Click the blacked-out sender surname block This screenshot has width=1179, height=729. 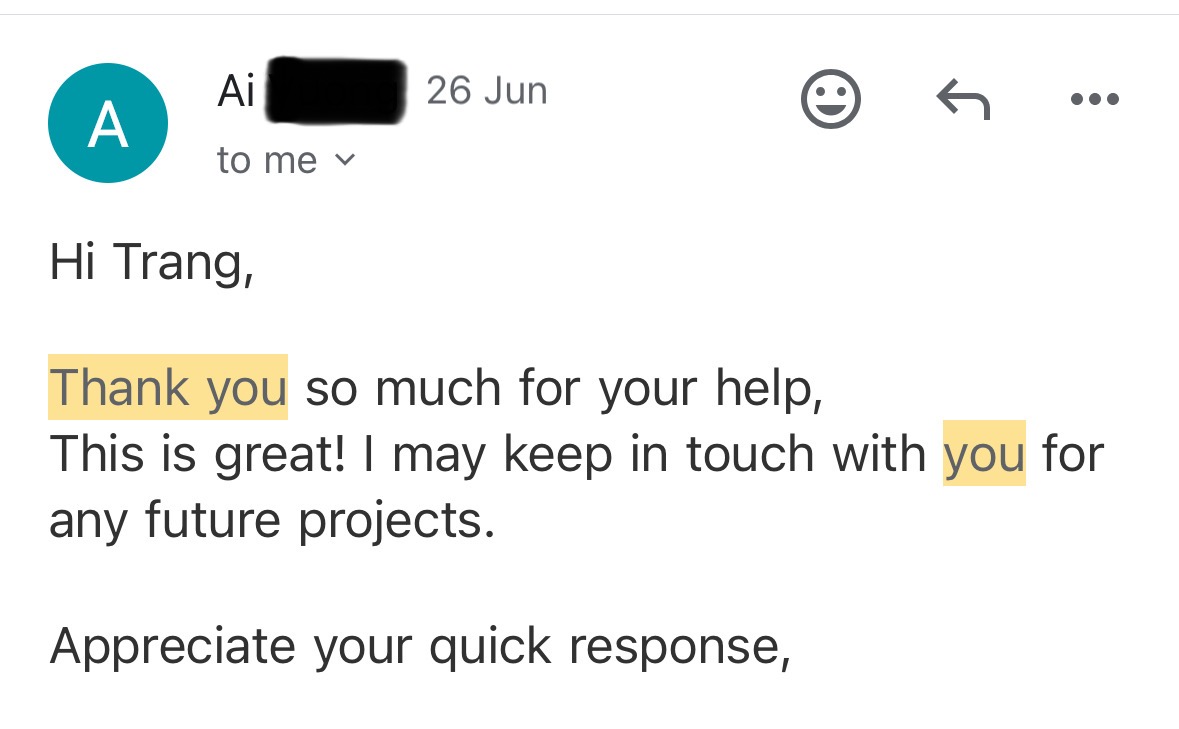(x=336, y=90)
